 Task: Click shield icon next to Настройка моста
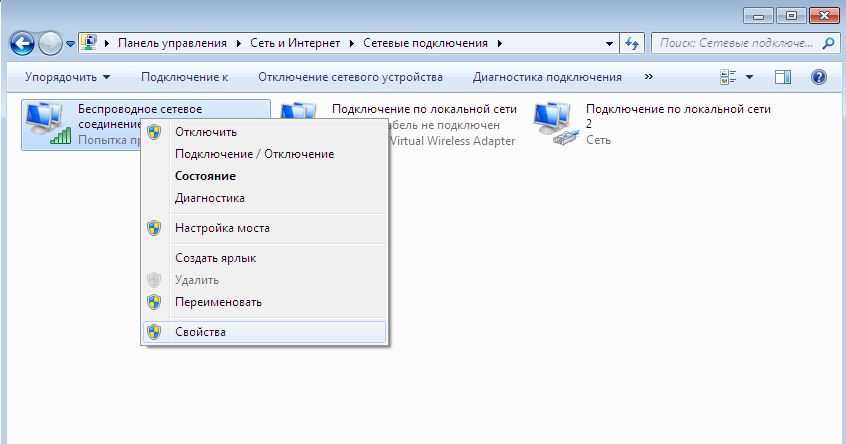coord(154,228)
